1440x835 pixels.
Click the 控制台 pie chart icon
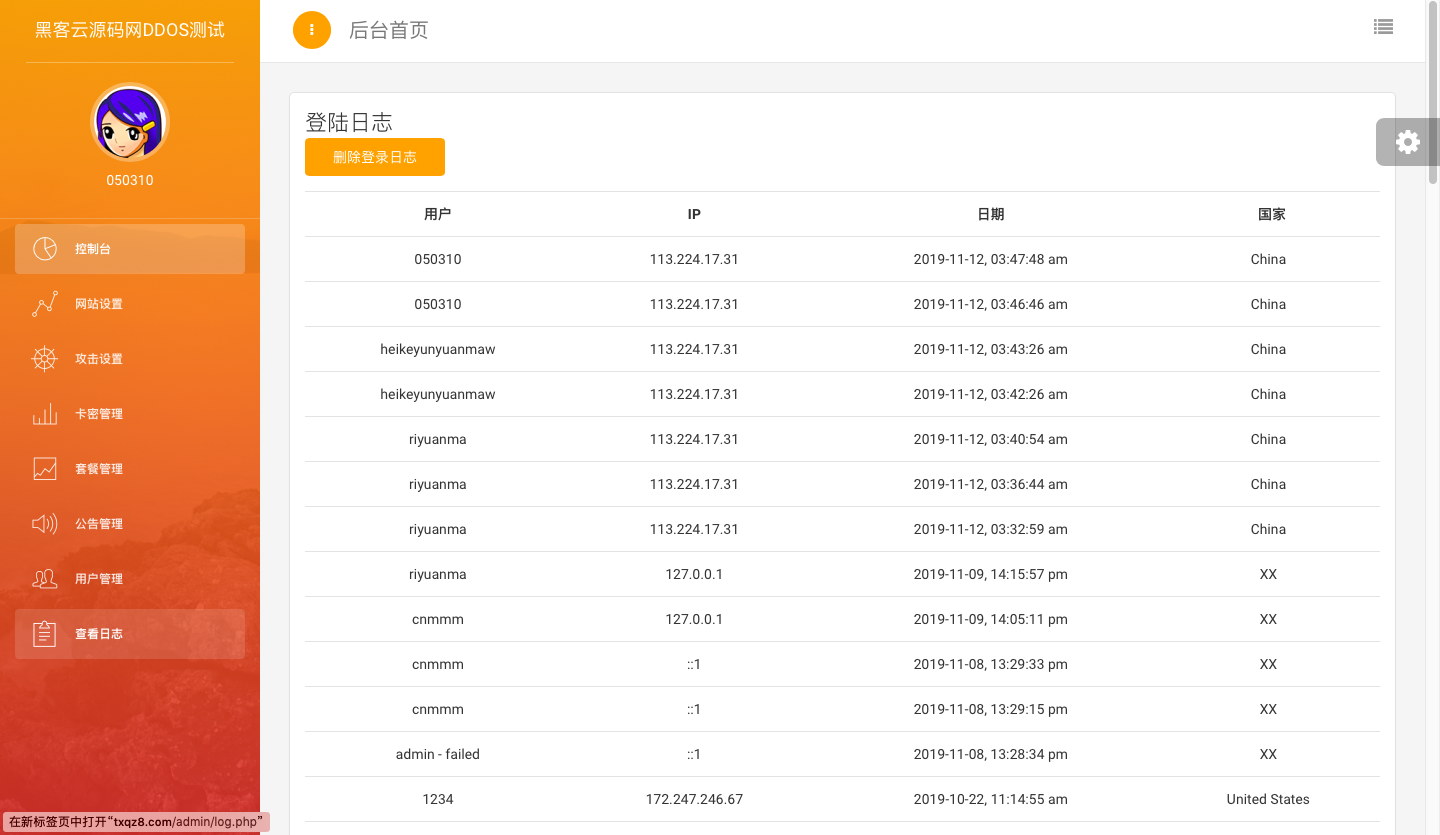[45, 249]
